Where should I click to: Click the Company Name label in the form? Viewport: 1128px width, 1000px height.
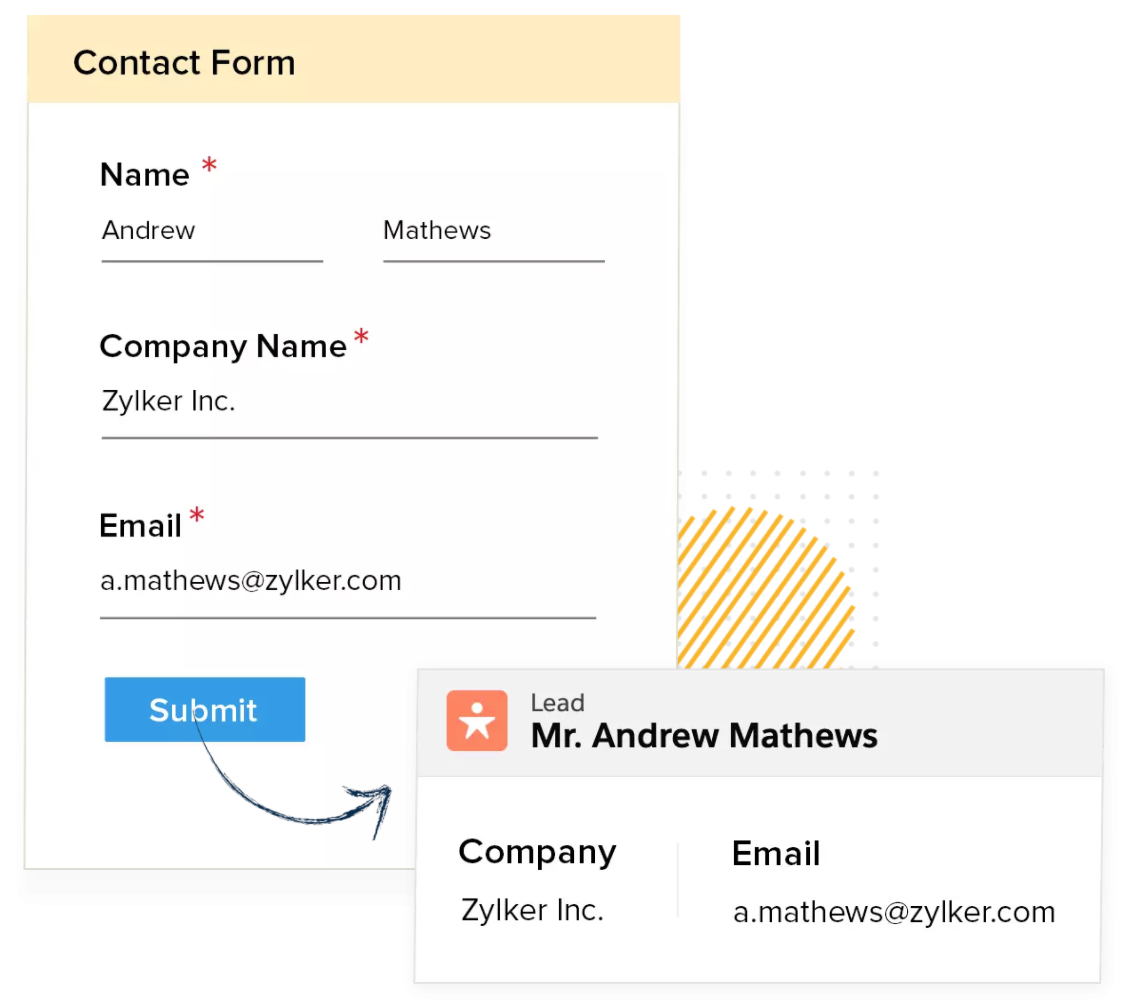coord(223,346)
